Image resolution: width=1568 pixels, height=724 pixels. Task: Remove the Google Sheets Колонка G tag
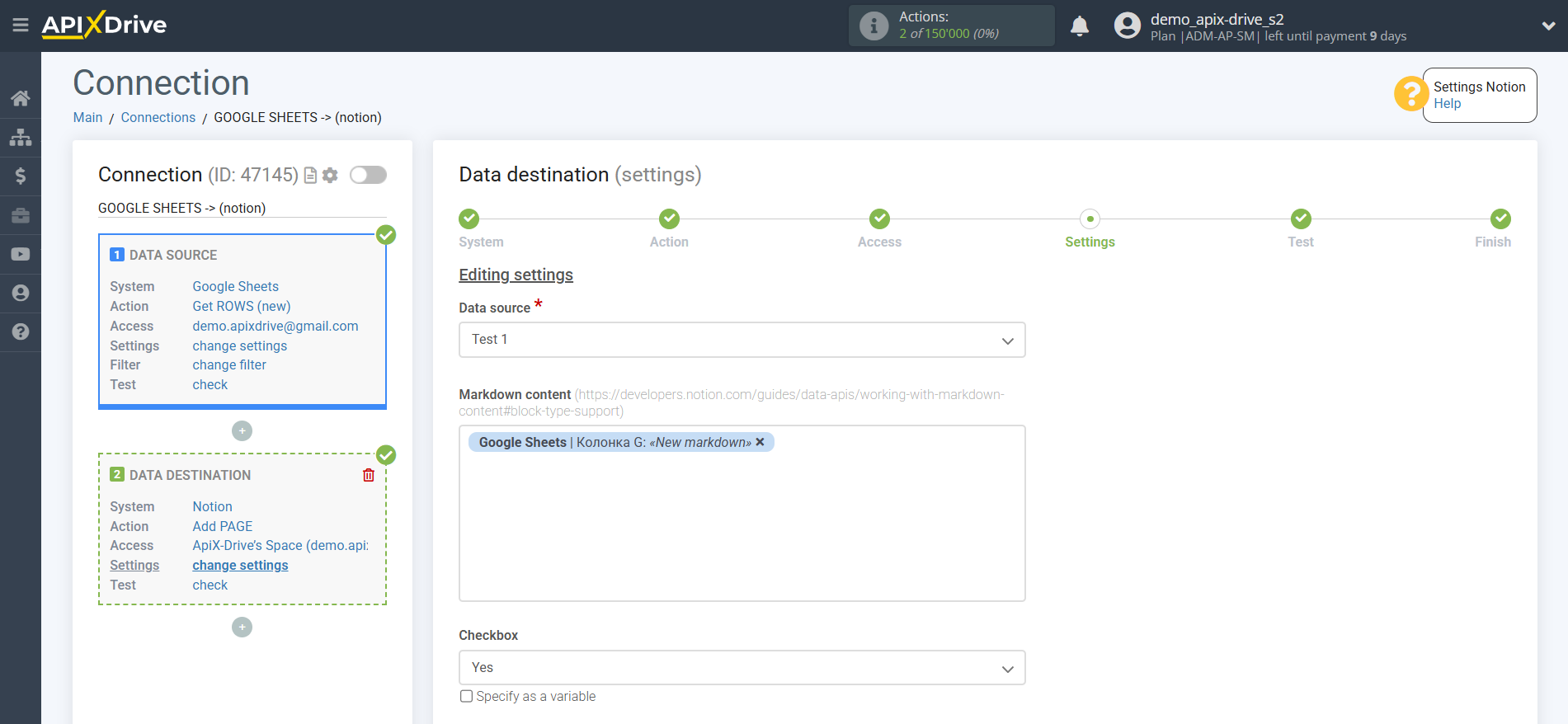(760, 442)
